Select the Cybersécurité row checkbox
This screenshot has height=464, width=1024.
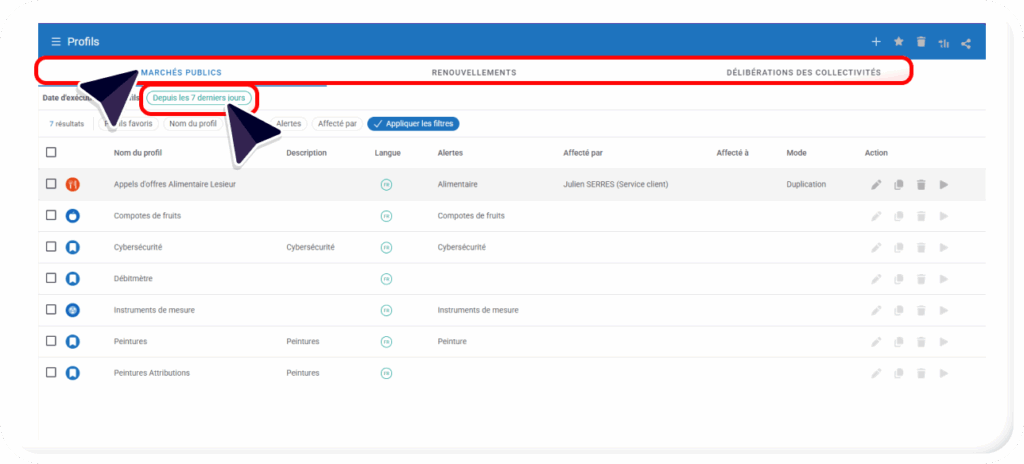coord(51,246)
